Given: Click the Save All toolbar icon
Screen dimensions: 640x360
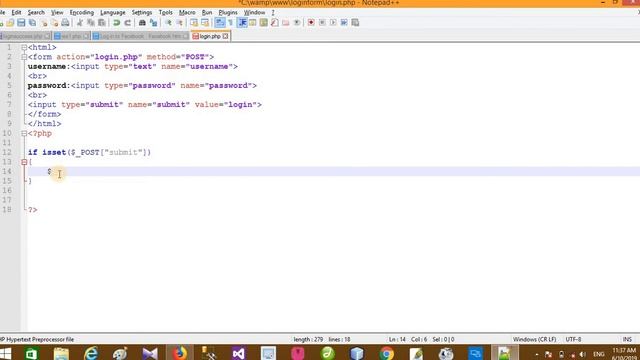Looking at the screenshot, I should pyautogui.click(x=32, y=22).
